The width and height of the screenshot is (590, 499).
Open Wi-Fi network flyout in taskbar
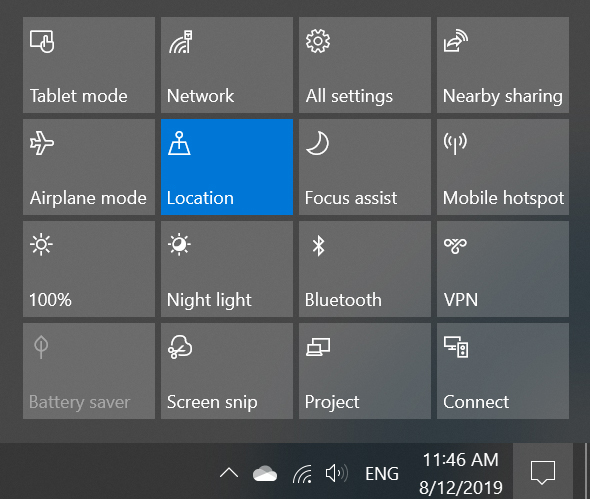pyautogui.click(x=303, y=474)
